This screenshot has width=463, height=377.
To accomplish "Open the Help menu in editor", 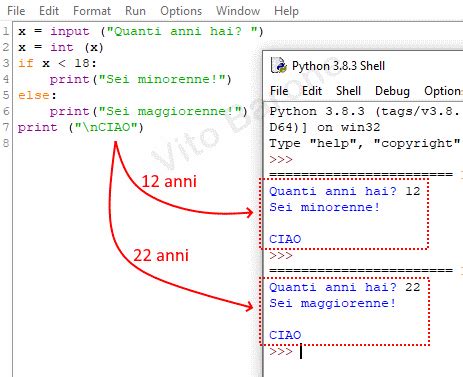I will 286,11.
